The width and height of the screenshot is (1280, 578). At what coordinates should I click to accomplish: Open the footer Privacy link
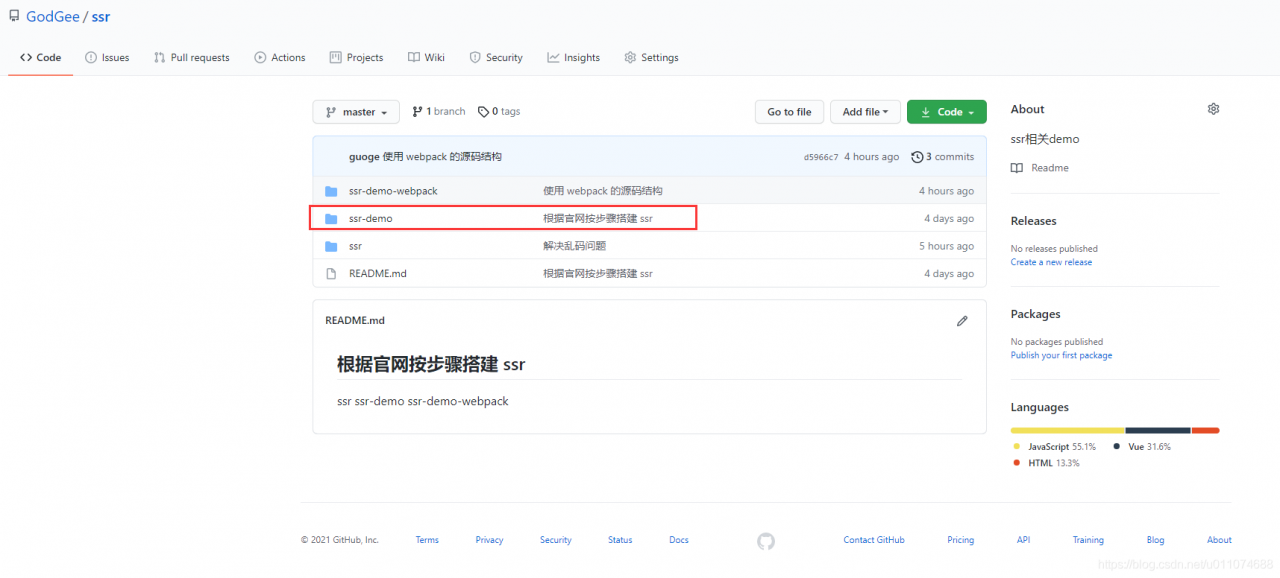click(x=489, y=540)
